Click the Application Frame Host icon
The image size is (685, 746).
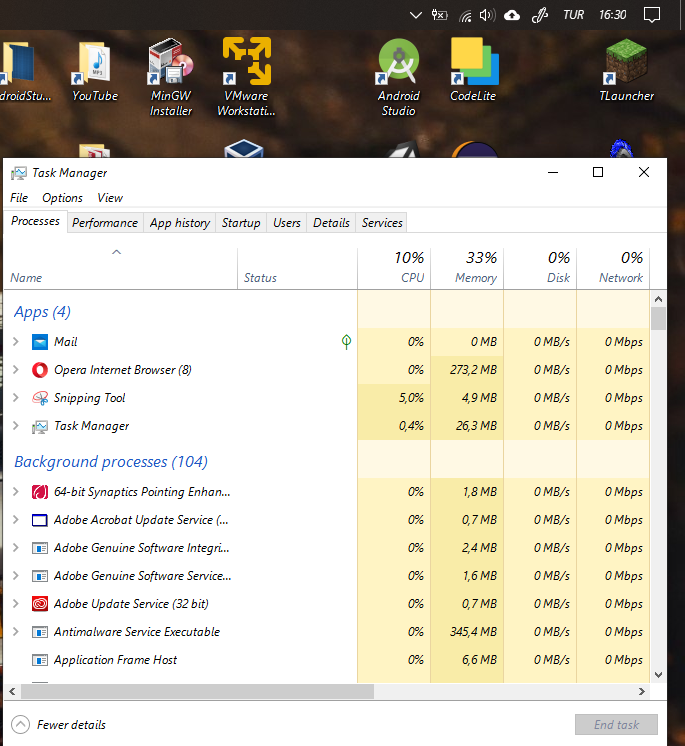tap(40, 660)
